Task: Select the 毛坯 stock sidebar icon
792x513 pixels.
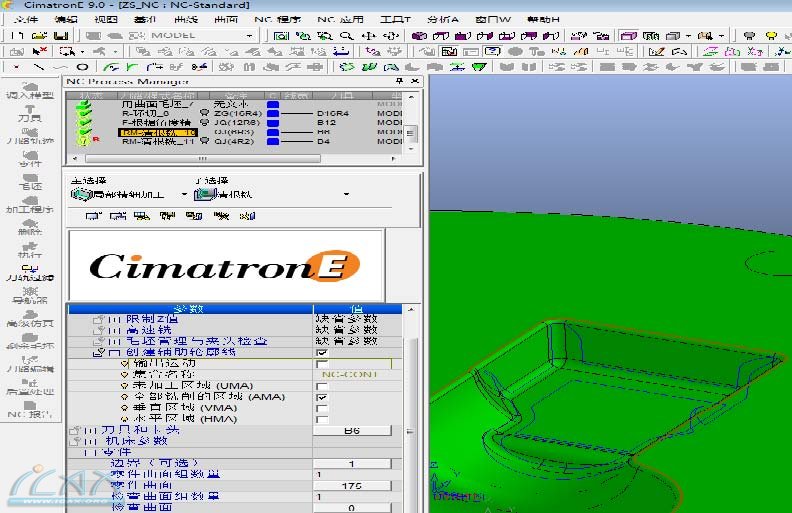Action: pyautogui.click(x=30, y=182)
